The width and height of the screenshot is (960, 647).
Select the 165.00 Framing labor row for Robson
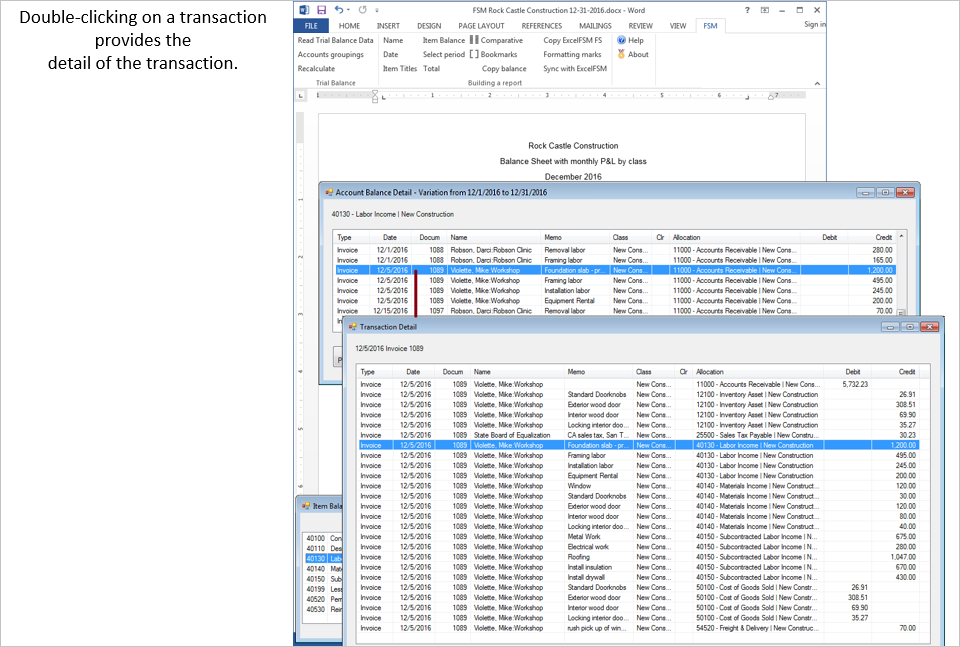(x=615, y=260)
